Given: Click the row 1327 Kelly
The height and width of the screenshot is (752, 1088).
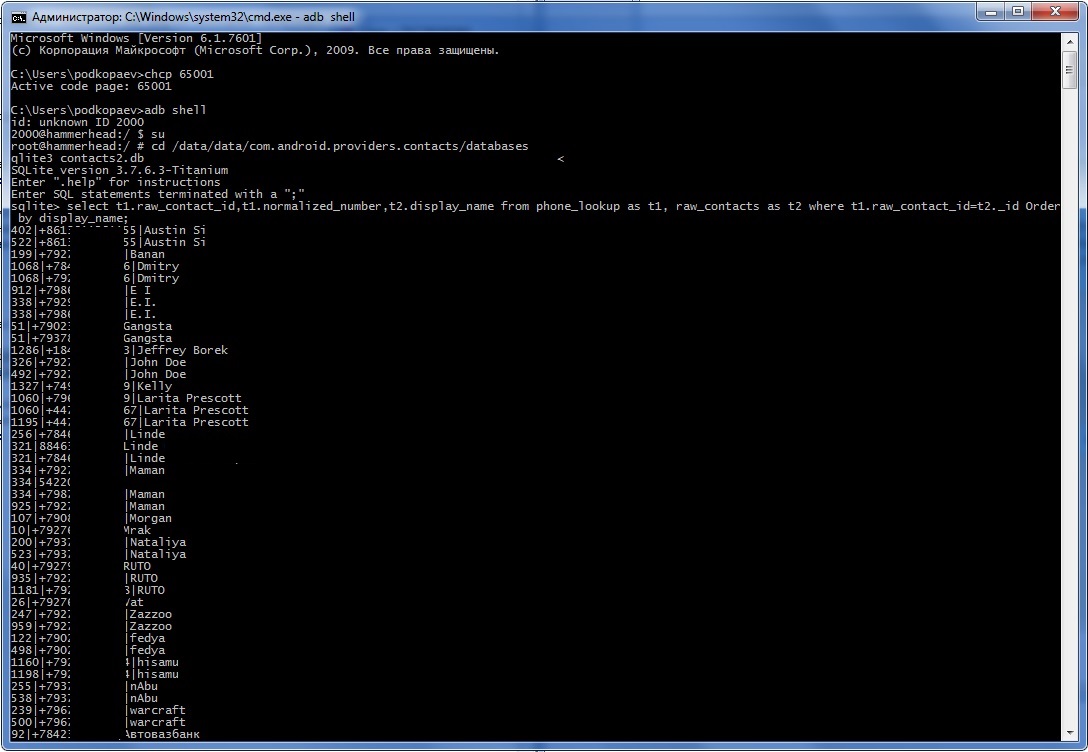Looking at the screenshot, I should tap(91, 386).
